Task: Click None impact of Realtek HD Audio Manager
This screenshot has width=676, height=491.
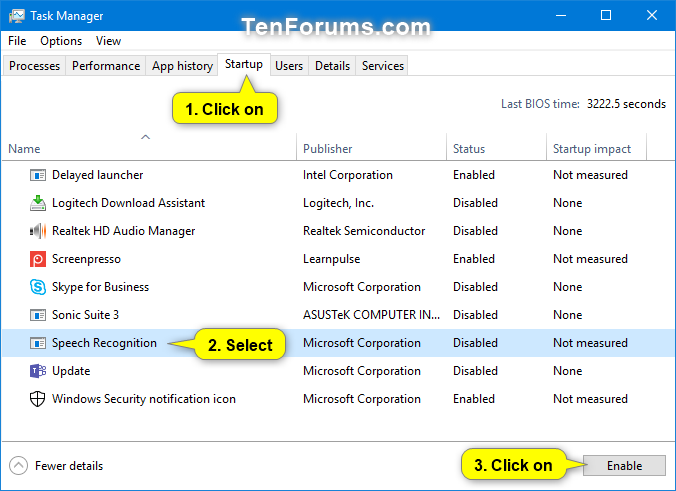Action: coord(567,231)
